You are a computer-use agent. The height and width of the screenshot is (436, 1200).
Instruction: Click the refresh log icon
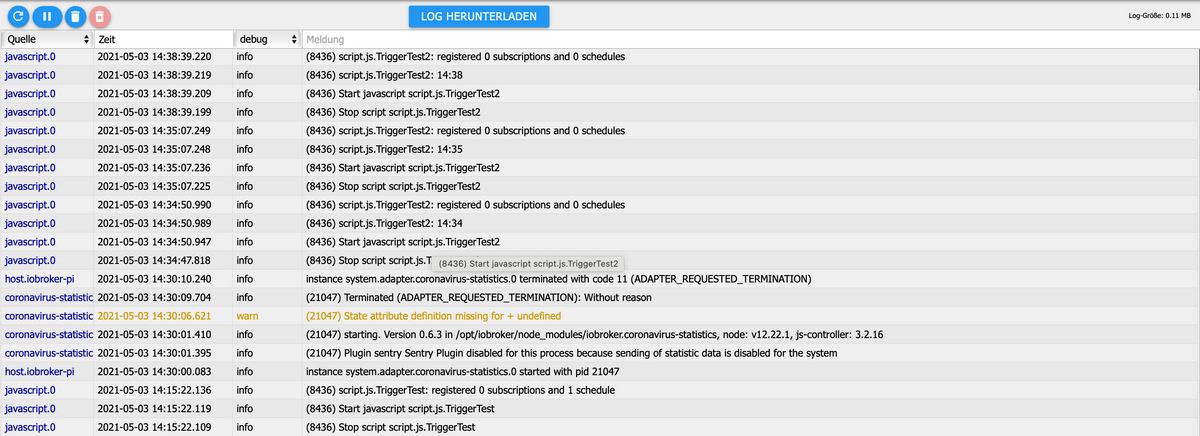(x=19, y=17)
